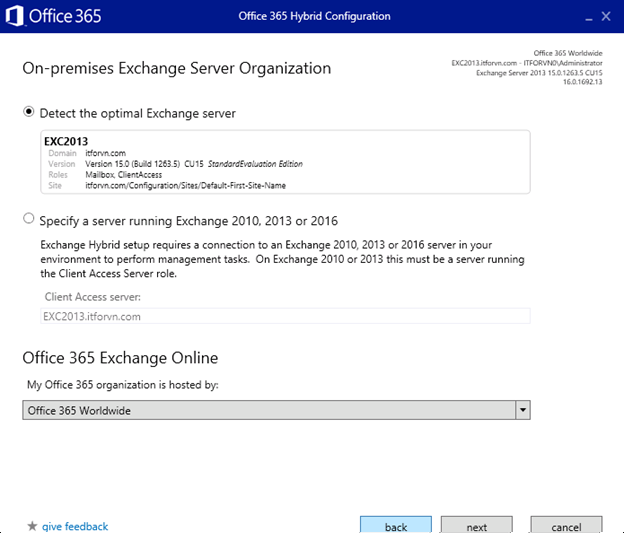The height and width of the screenshot is (533, 631).
Task: Choose Specify a server running Exchange option
Action: click(x=29, y=220)
